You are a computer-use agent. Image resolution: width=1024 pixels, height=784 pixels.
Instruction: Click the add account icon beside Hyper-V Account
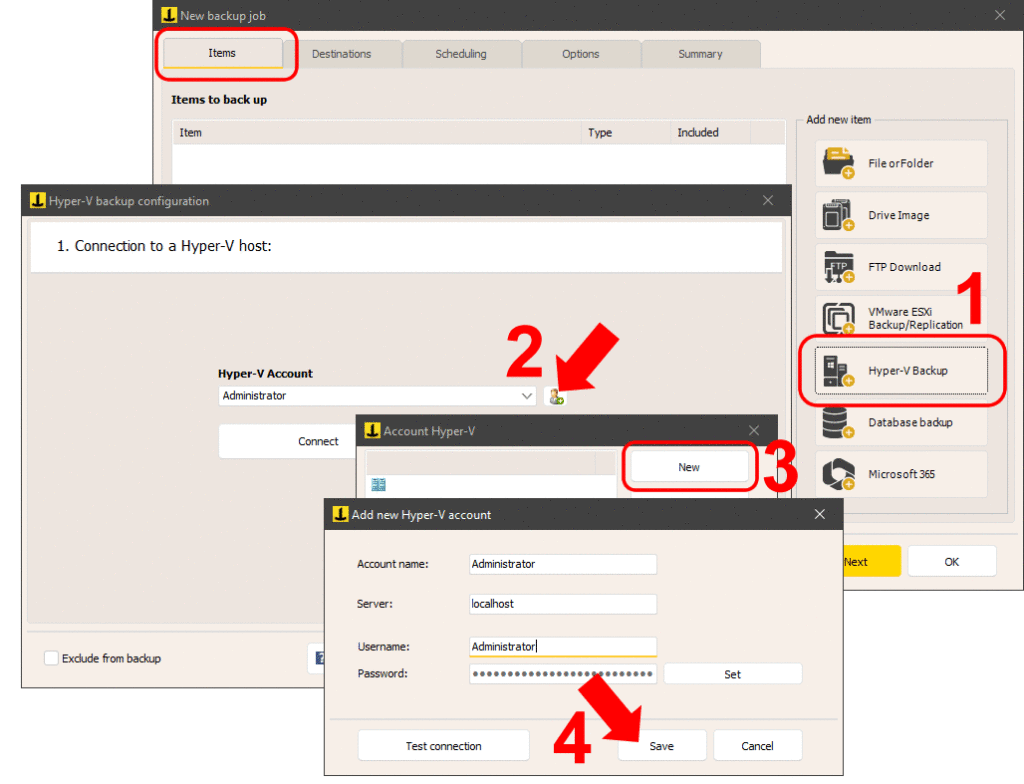coord(556,396)
